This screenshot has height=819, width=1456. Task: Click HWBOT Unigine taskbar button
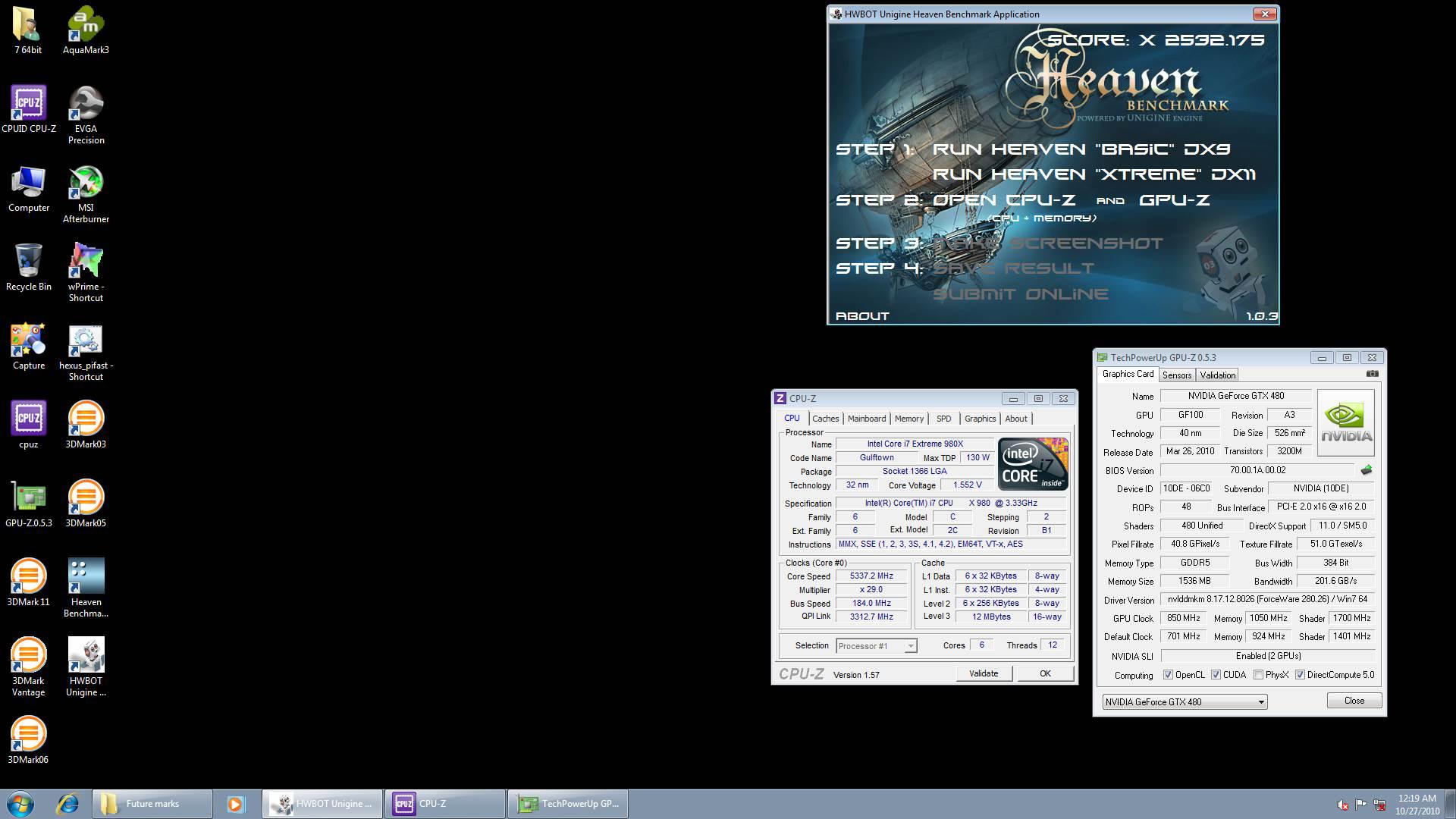322,804
